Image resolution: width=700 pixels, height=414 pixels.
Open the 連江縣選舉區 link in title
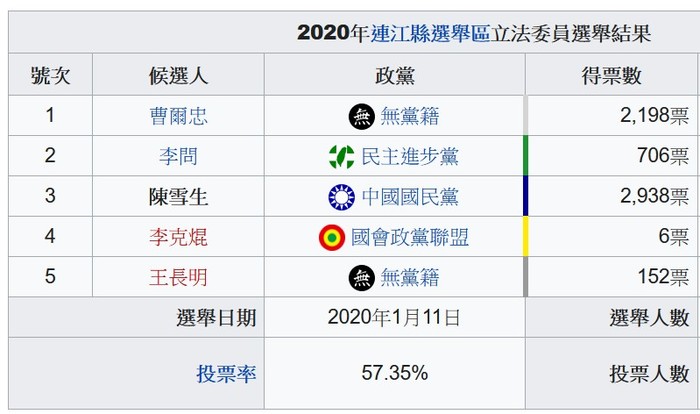click(x=430, y=33)
